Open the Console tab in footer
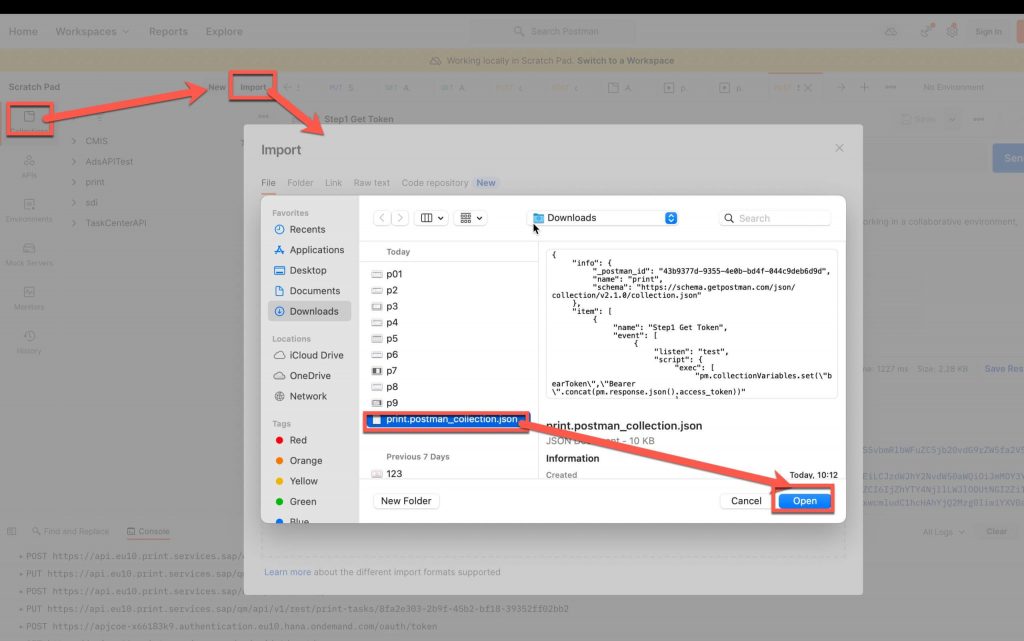Screen dimensions: 1024x641 [148, 531]
